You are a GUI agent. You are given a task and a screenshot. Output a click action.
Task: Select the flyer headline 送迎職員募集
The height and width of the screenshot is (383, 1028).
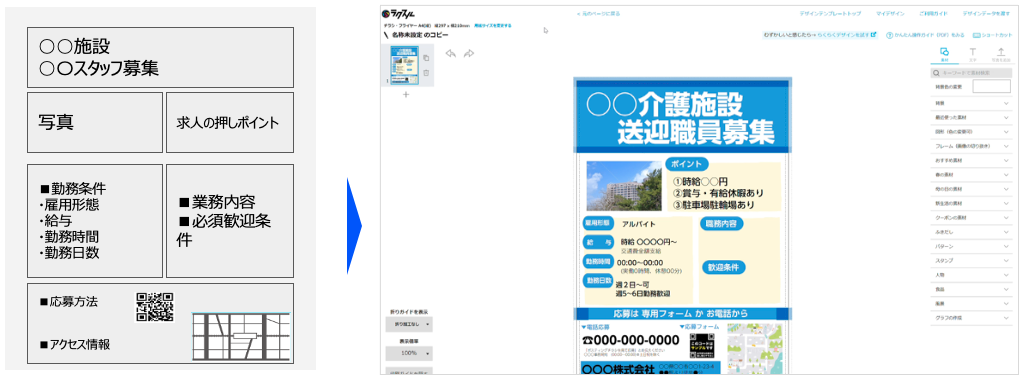(x=696, y=132)
